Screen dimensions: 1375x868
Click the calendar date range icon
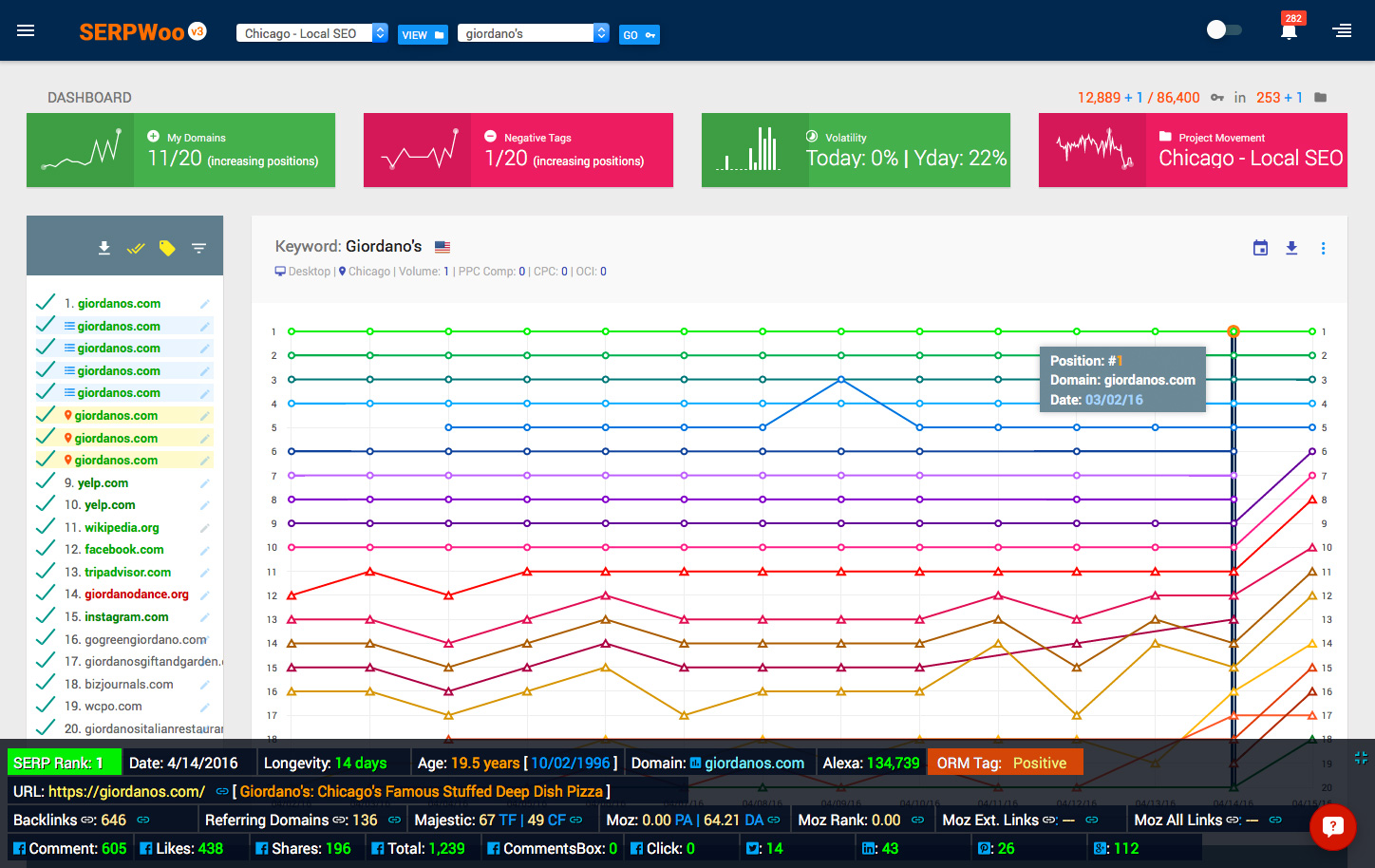pos(1260,248)
